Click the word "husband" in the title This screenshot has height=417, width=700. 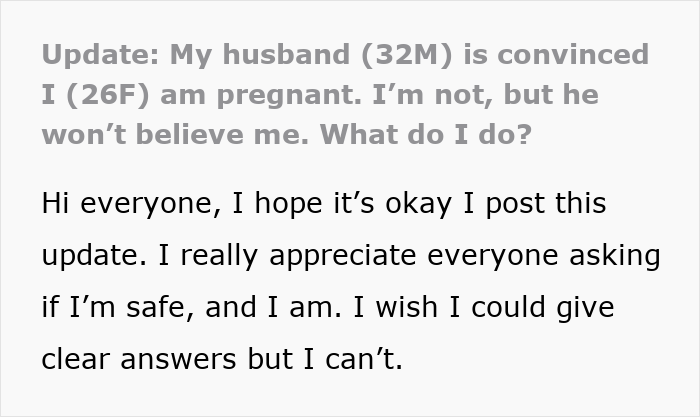(274, 56)
